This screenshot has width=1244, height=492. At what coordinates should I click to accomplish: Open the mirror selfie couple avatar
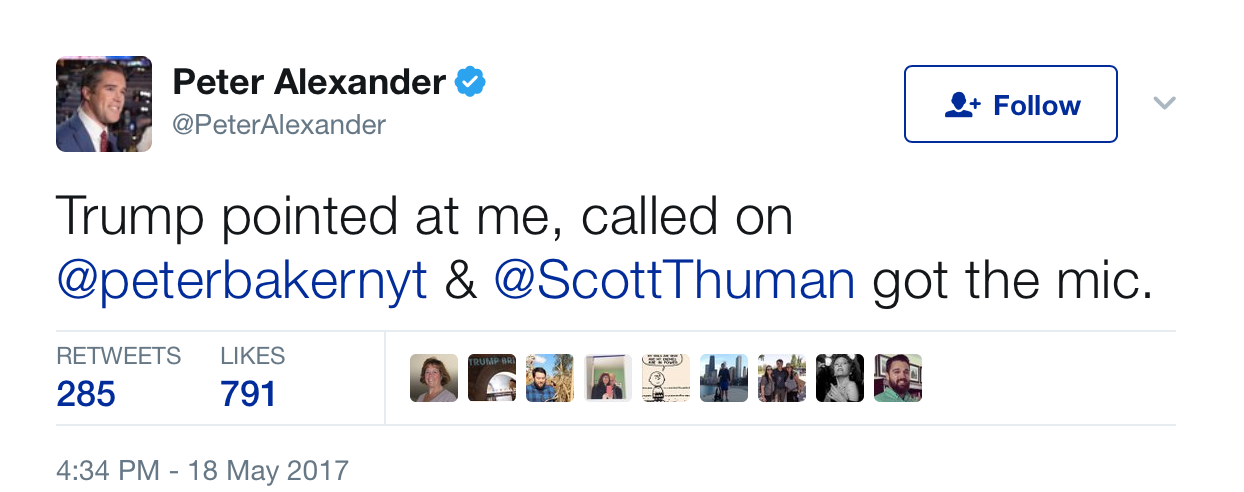click(608, 378)
